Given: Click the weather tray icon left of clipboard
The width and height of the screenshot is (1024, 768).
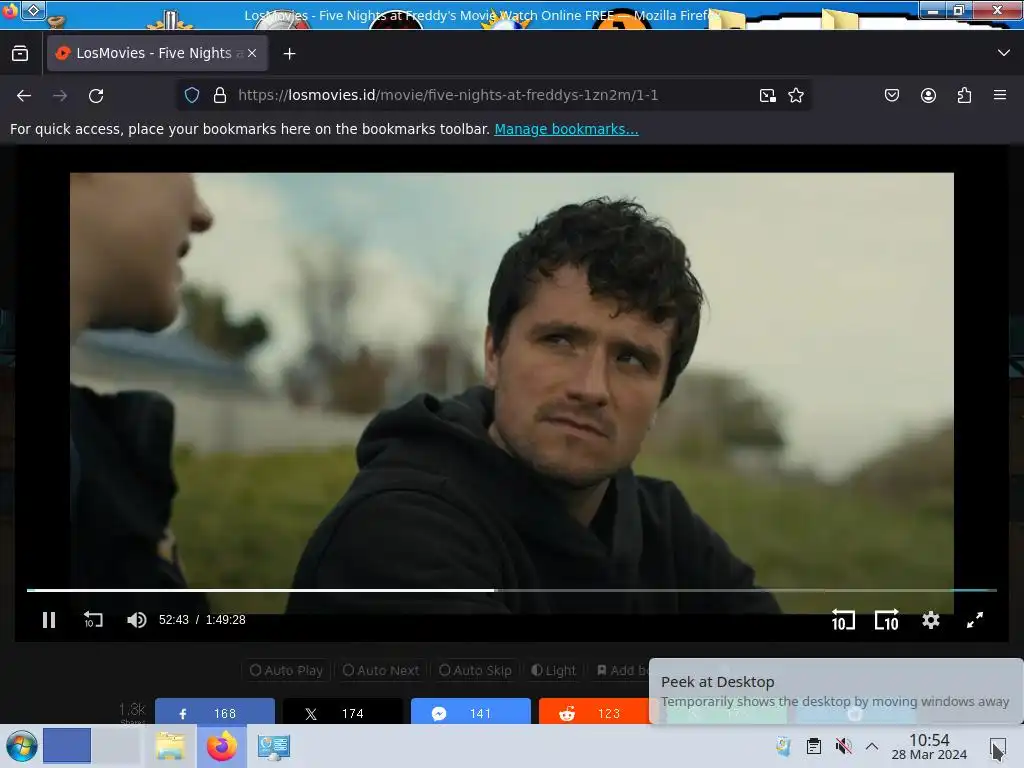Looking at the screenshot, I should pyautogui.click(x=783, y=746).
